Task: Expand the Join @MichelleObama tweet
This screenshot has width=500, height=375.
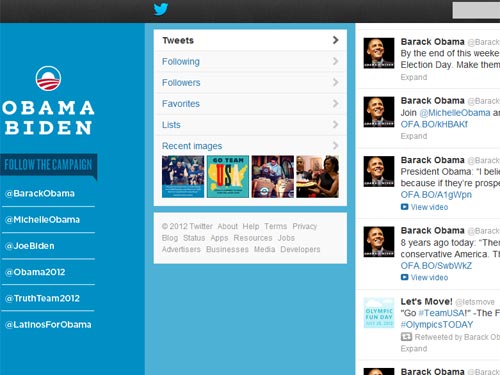Action: (414, 136)
